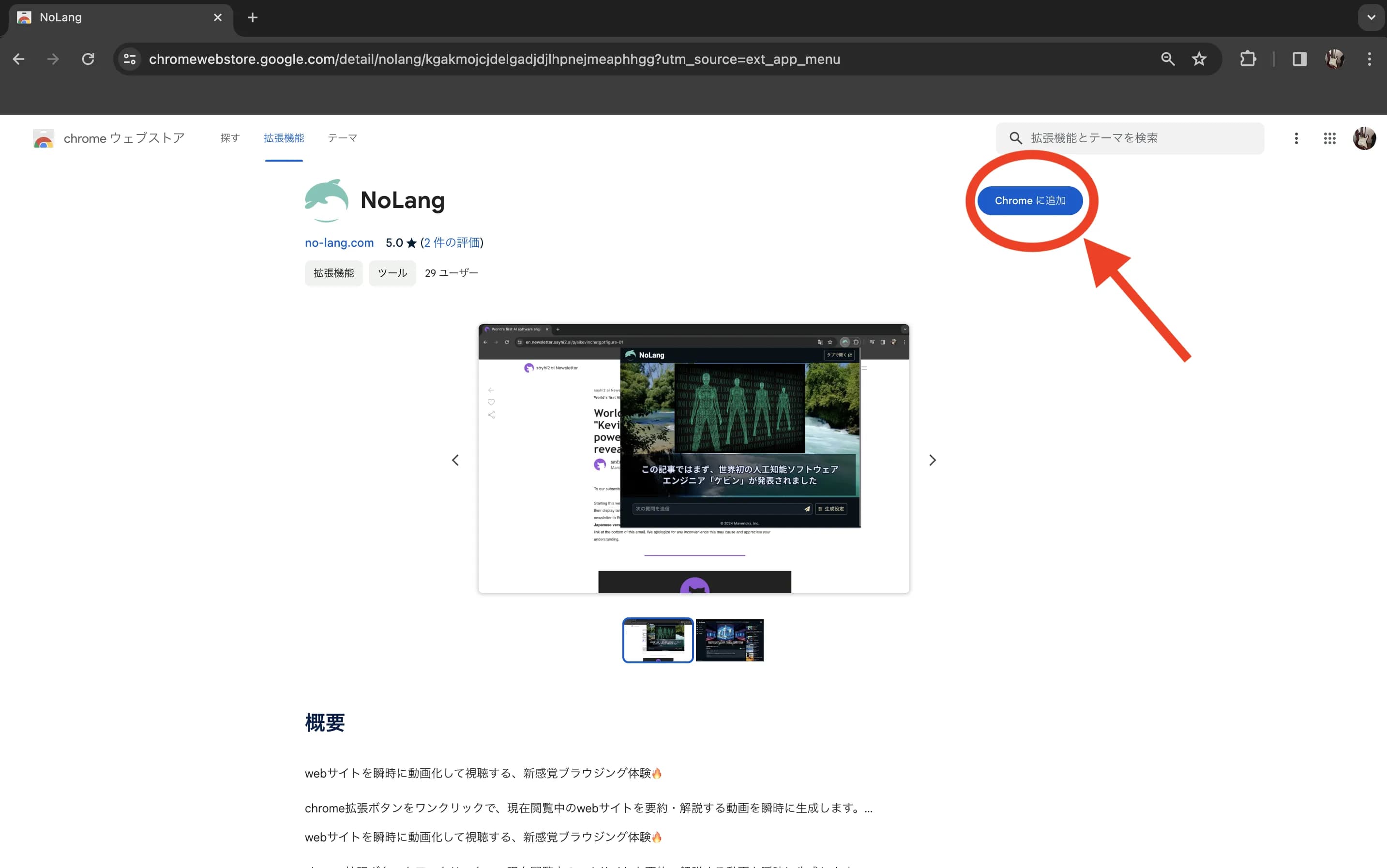Show the previous screenshot in carousel
The width and height of the screenshot is (1387, 868).
tap(455, 461)
